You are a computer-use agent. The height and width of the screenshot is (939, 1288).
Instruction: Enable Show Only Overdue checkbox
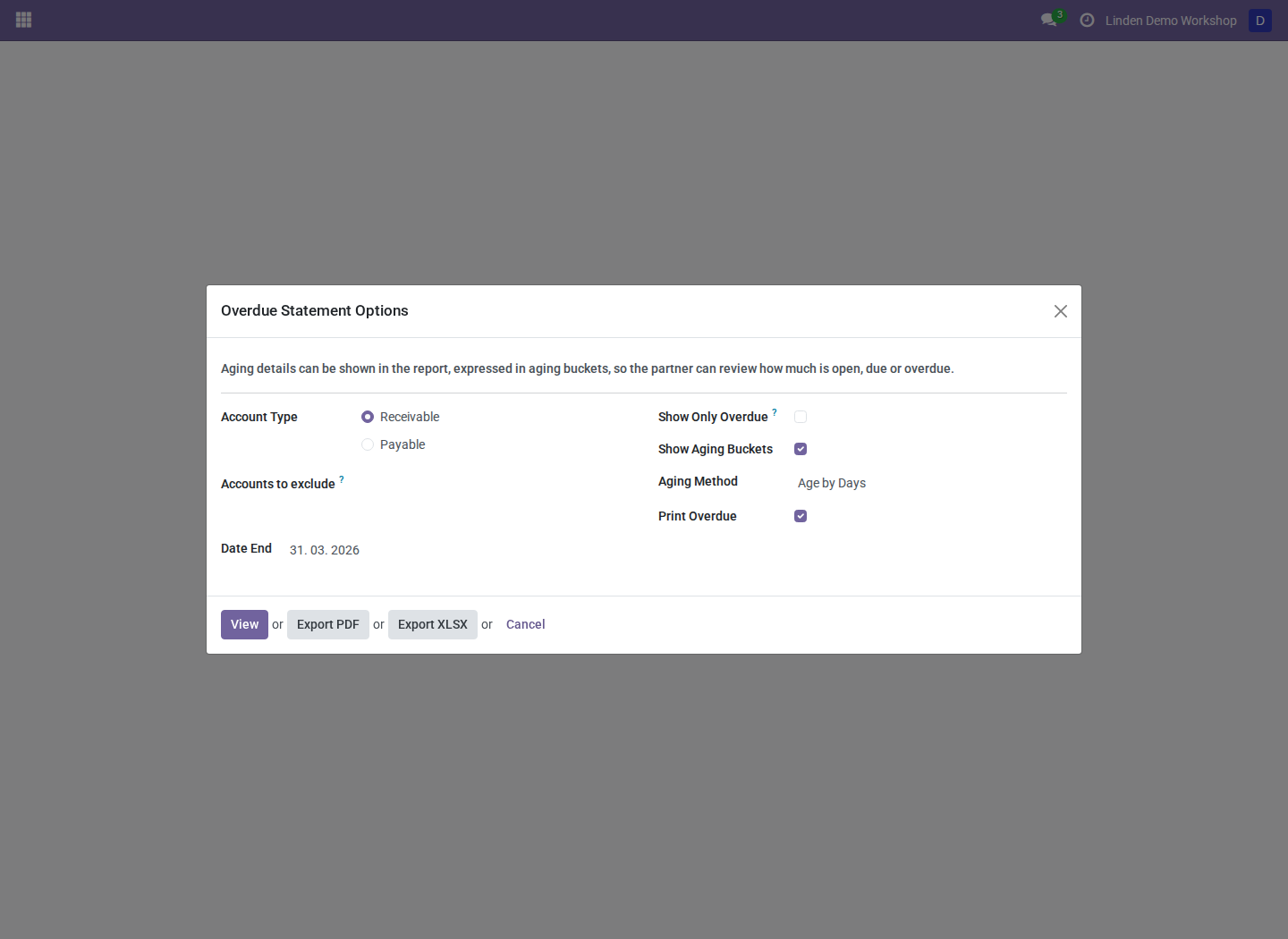801,417
